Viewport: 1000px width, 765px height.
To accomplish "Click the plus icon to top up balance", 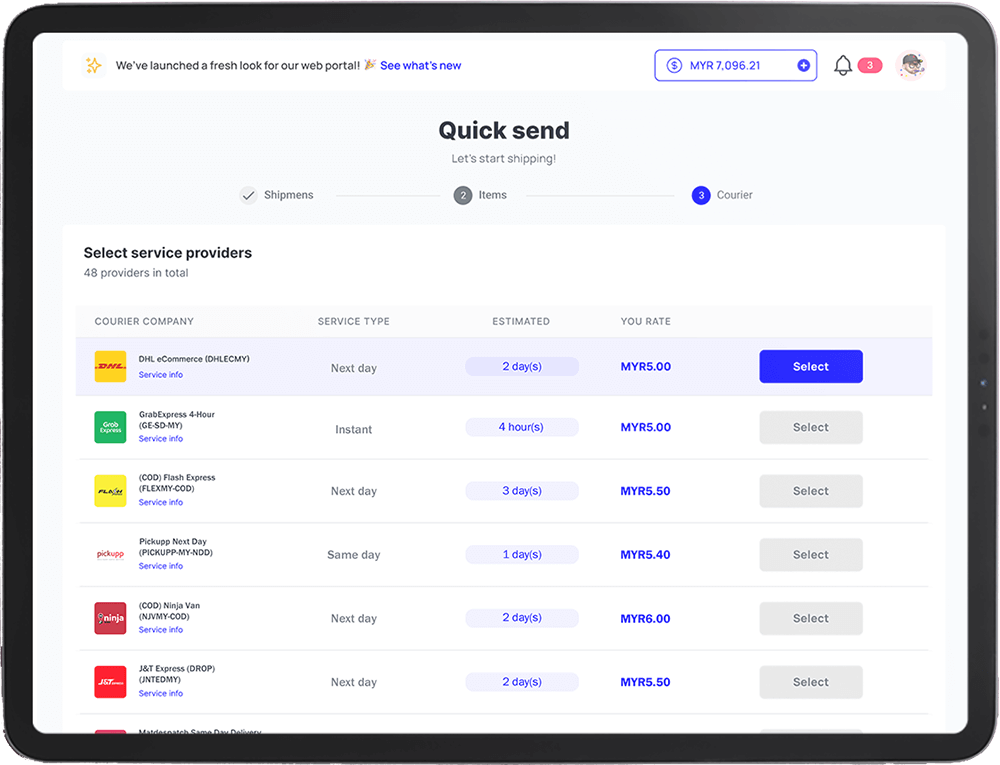I will (x=803, y=66).
